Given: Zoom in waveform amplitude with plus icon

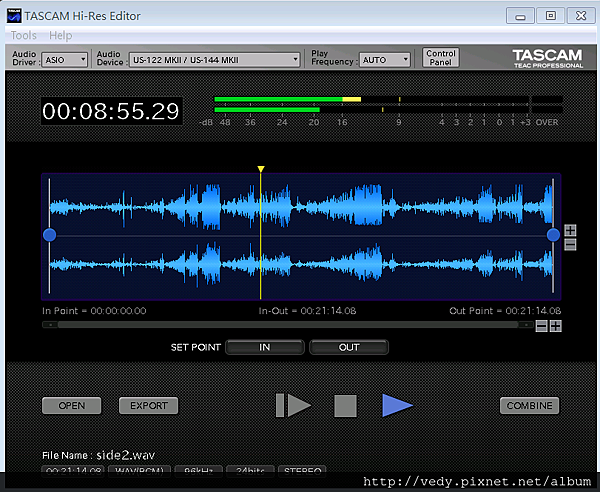Looking at the screenshot, I should coord(570,230).
